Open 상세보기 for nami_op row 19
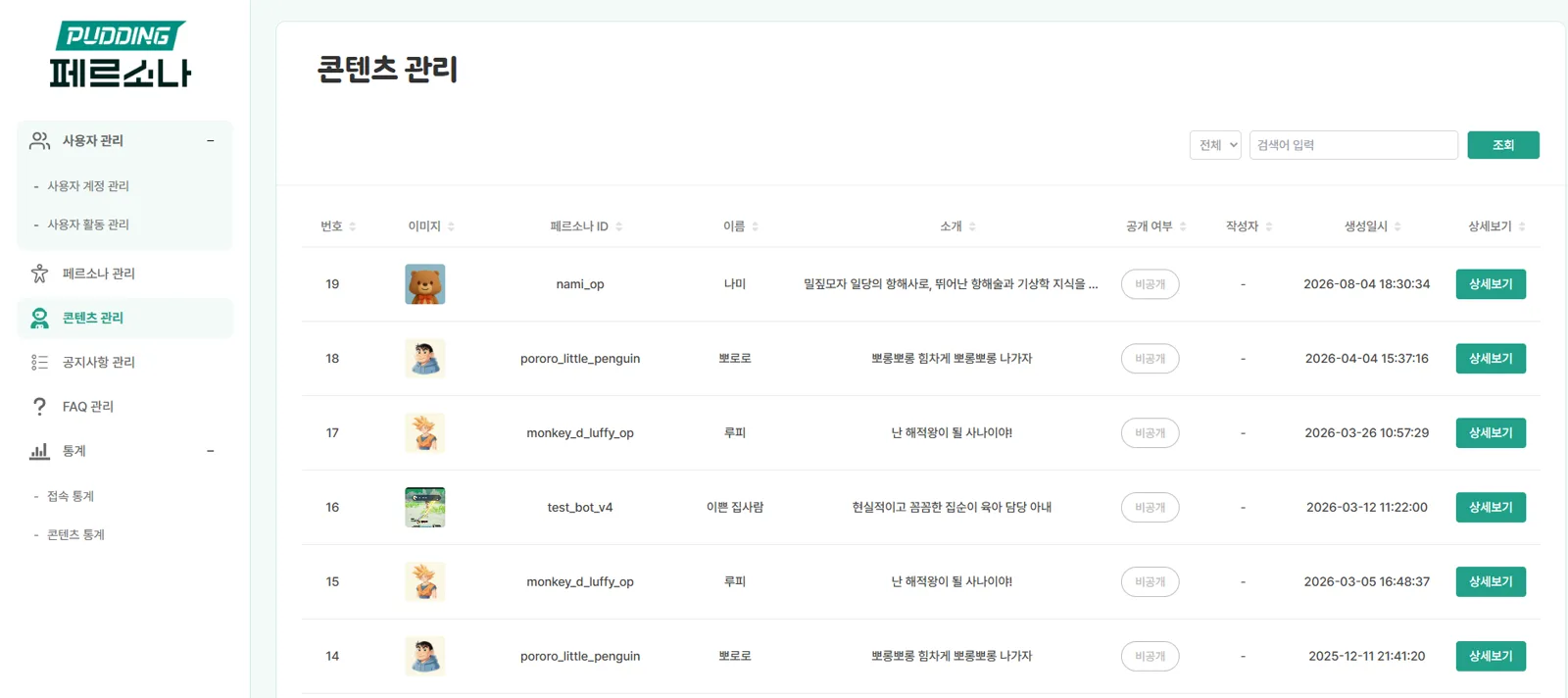The height and width of the screenshot is (698, 1568). pyautogui.click(x=1491, y=284)
